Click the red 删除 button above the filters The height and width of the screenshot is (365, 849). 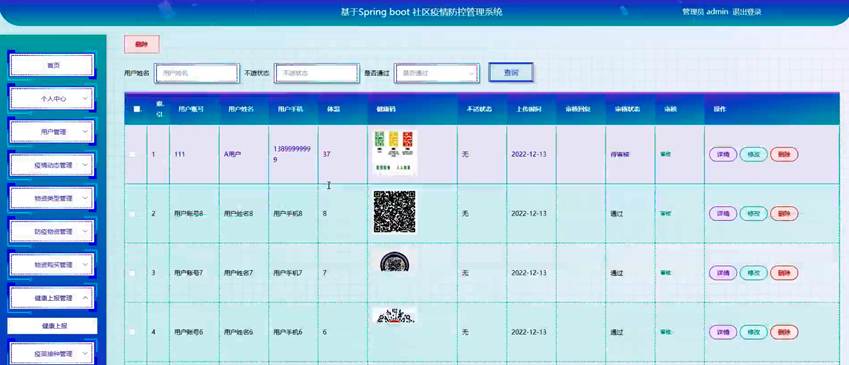(142, 44)
